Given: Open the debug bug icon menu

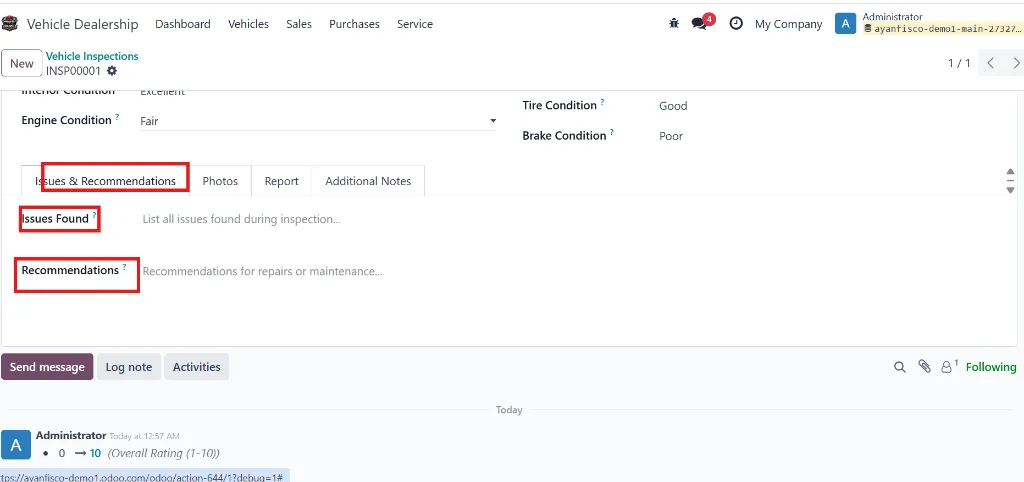Looking at the screenshot, I should coord(674,24).
